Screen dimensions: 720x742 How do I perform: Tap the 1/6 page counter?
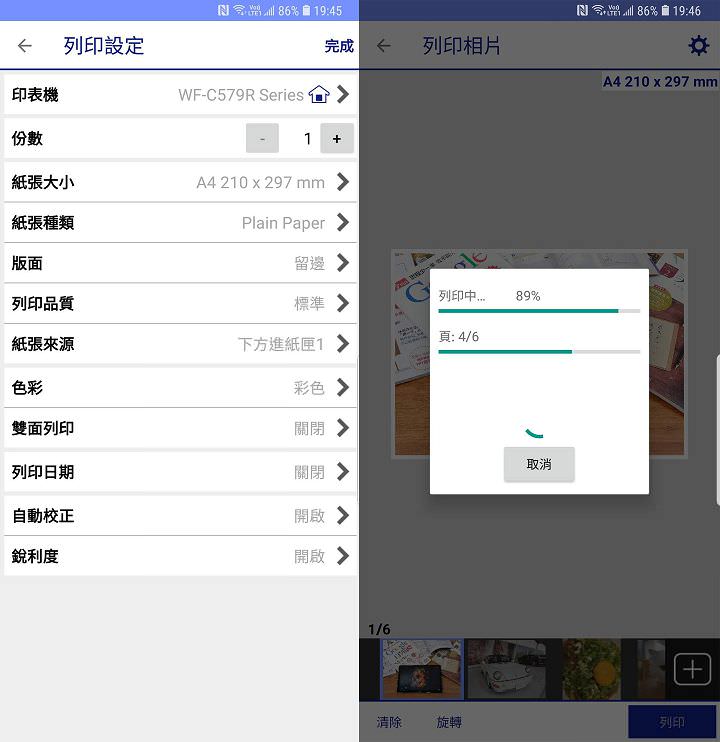(x=379, y=629)
